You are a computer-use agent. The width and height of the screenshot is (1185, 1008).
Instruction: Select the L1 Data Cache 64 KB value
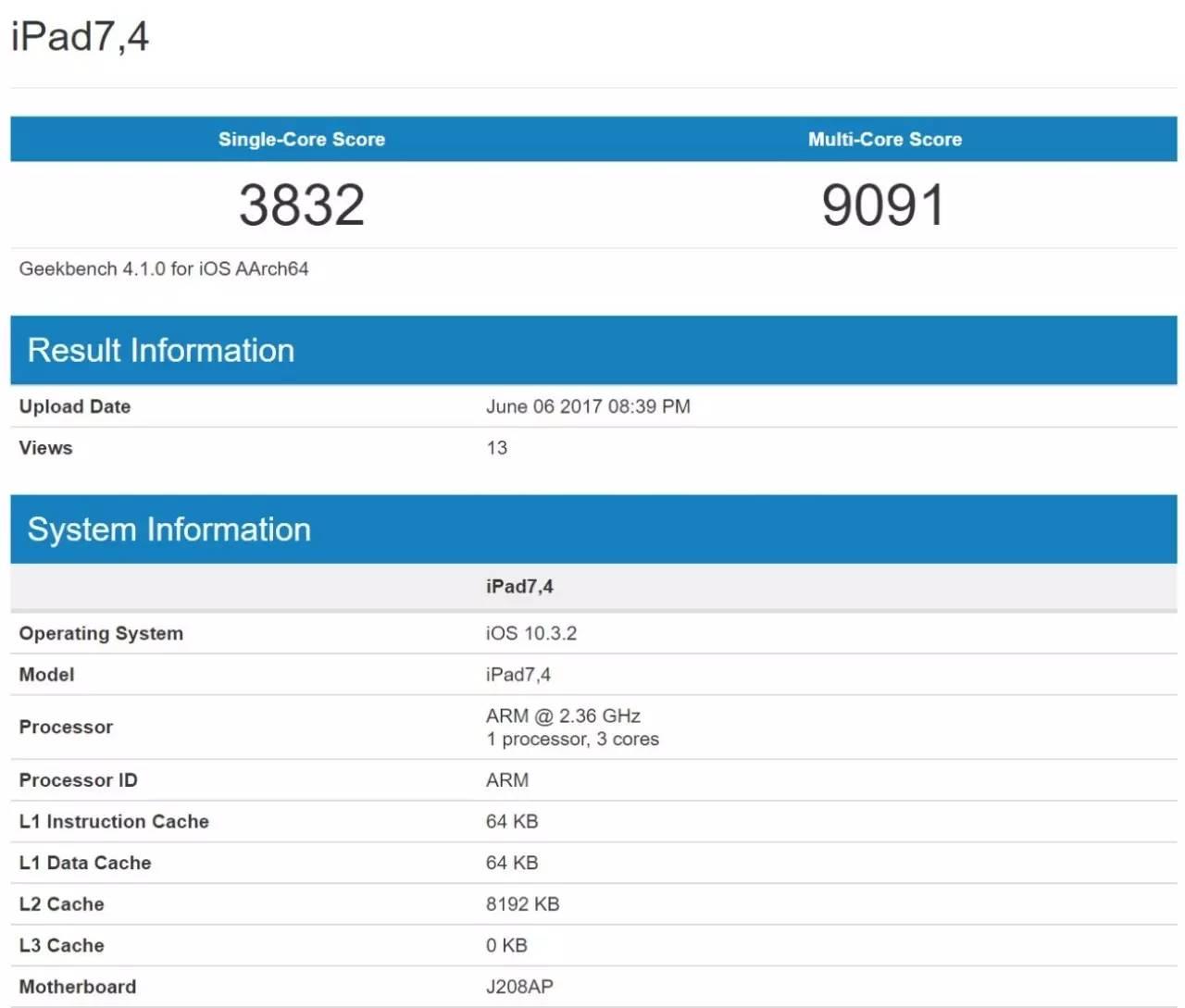pos(512,863)
